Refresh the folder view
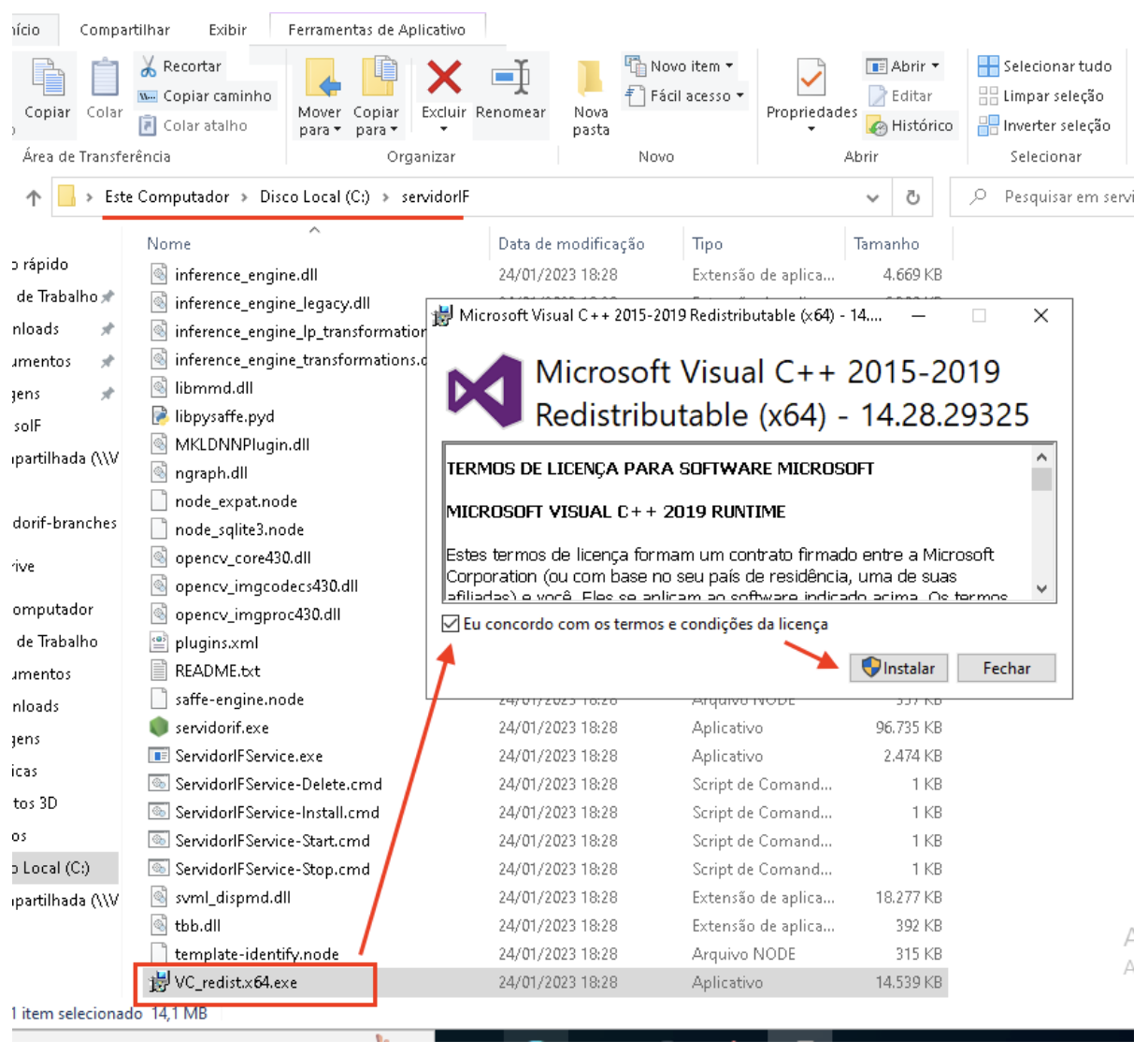 pyautogui.click(x=913, y=197)
